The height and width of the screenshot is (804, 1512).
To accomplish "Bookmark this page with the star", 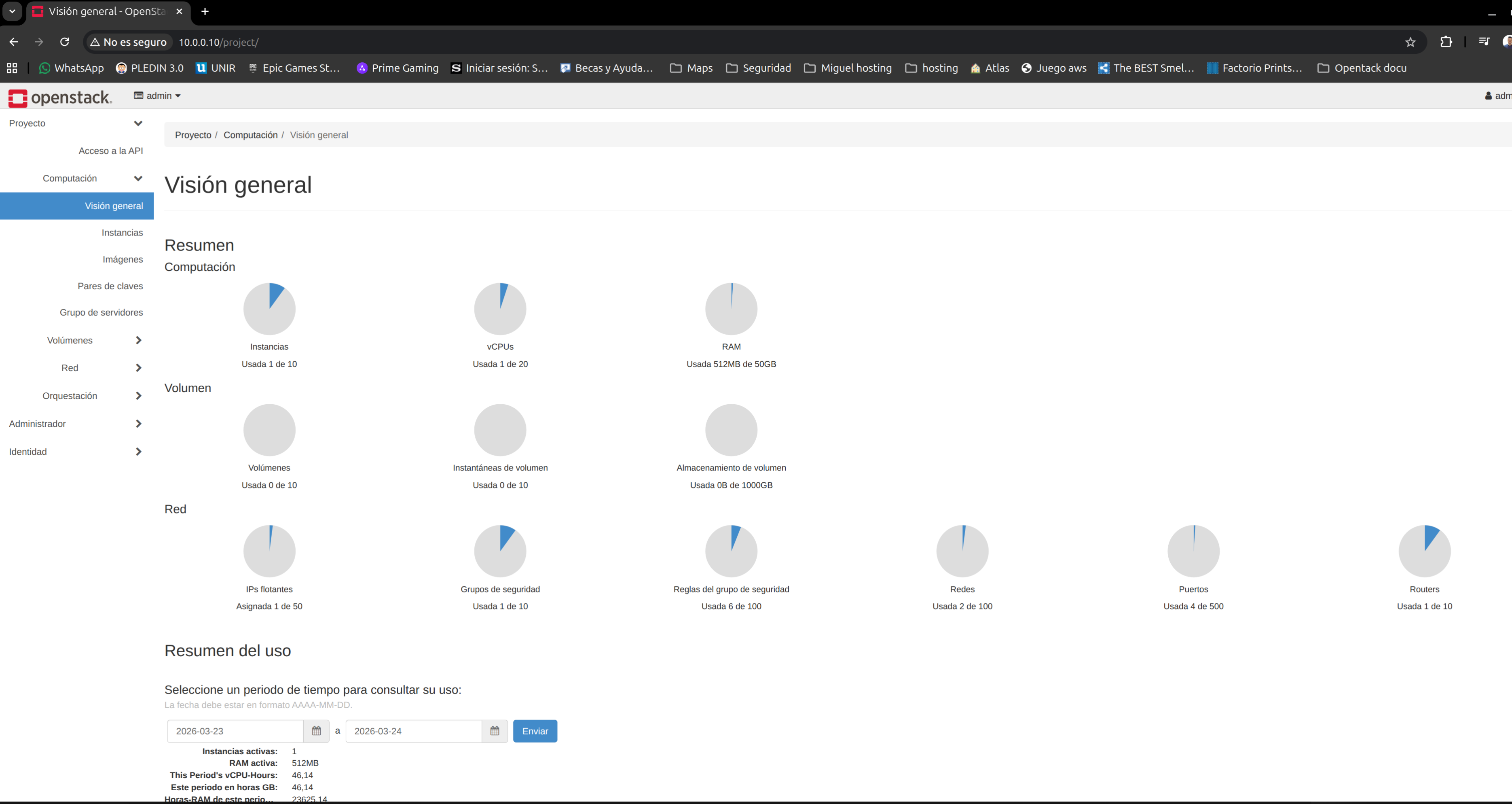I will tap(1410, 42).
